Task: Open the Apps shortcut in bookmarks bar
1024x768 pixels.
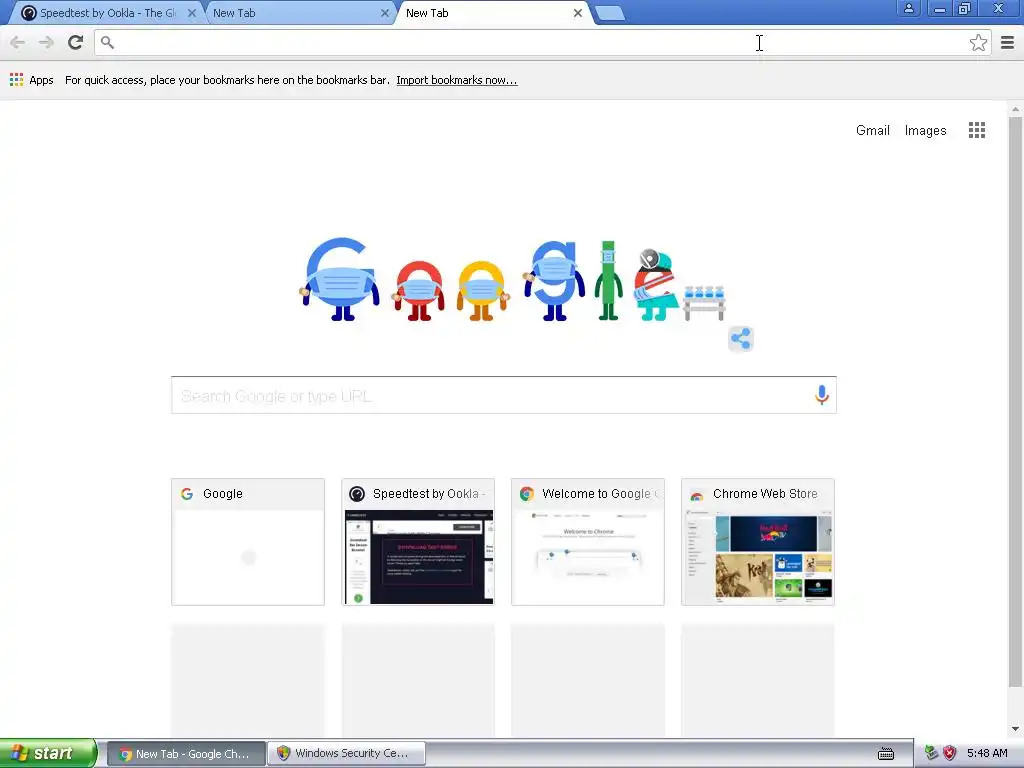Action: [x=31, y=80]
